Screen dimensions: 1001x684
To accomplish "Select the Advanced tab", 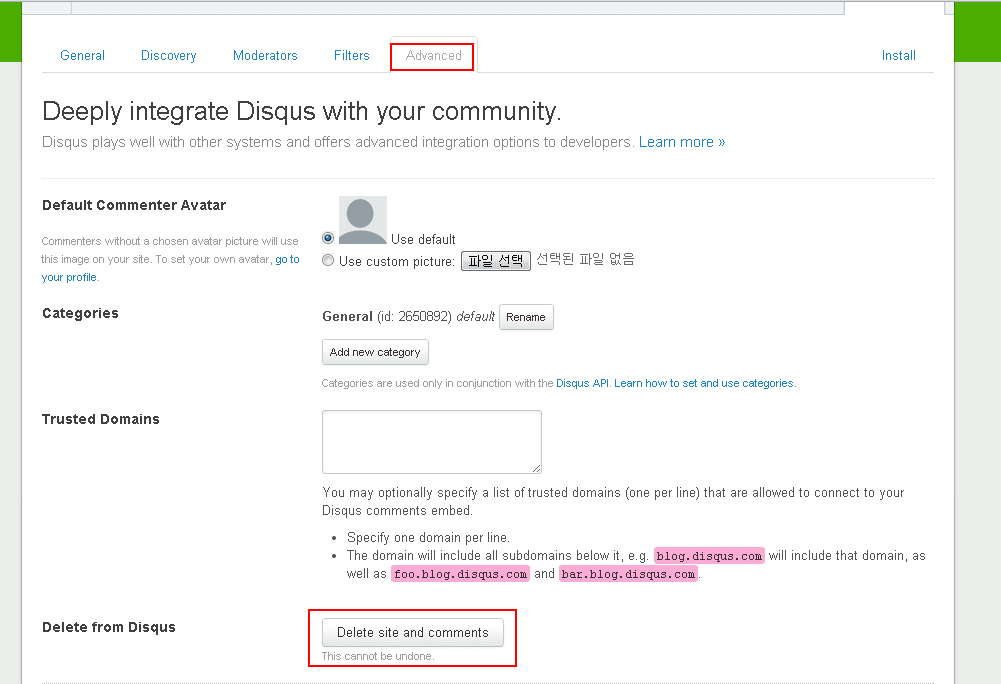I will coord(433,56).
